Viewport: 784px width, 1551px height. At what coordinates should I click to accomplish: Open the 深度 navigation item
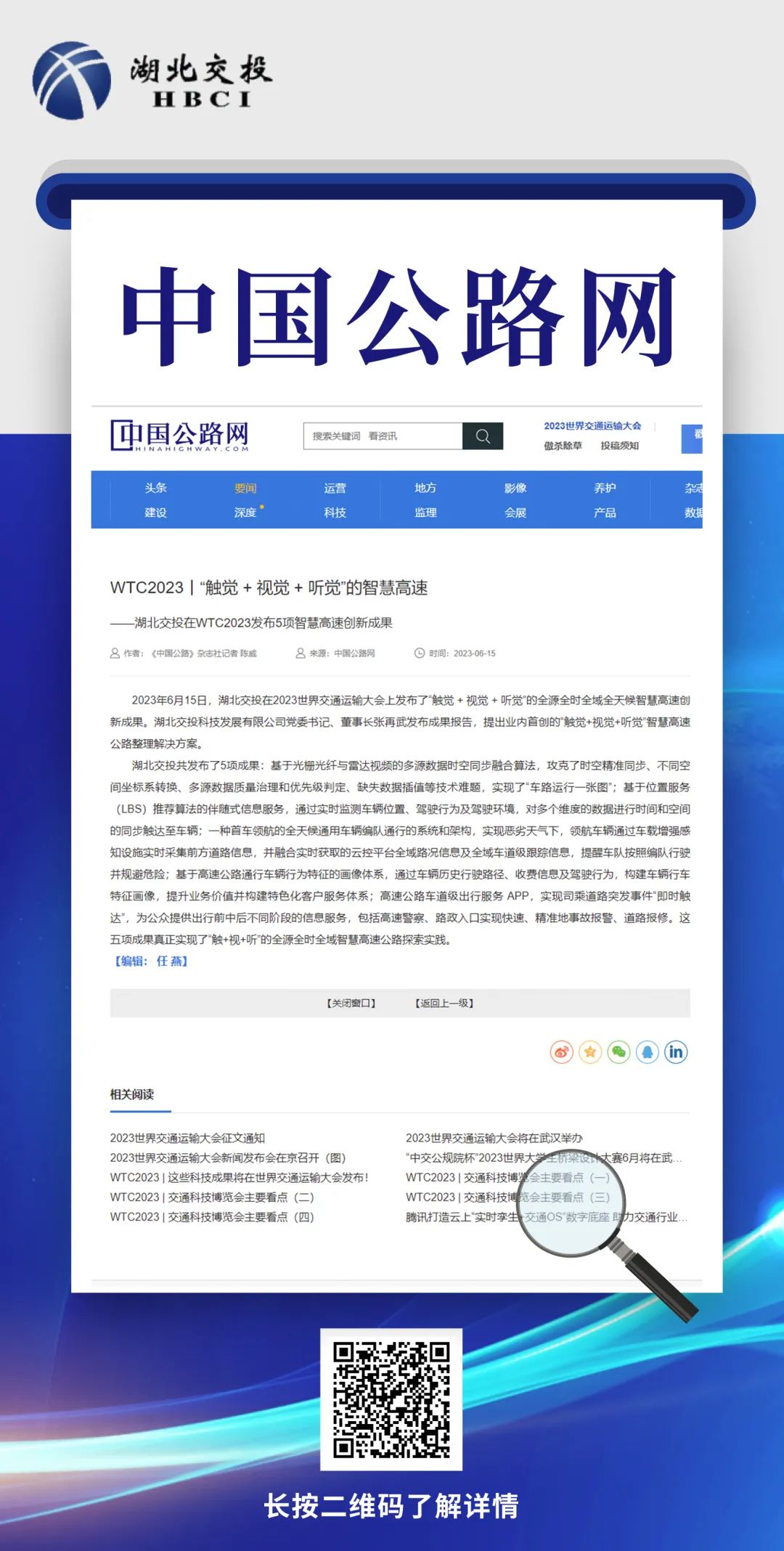click(245, 513)
